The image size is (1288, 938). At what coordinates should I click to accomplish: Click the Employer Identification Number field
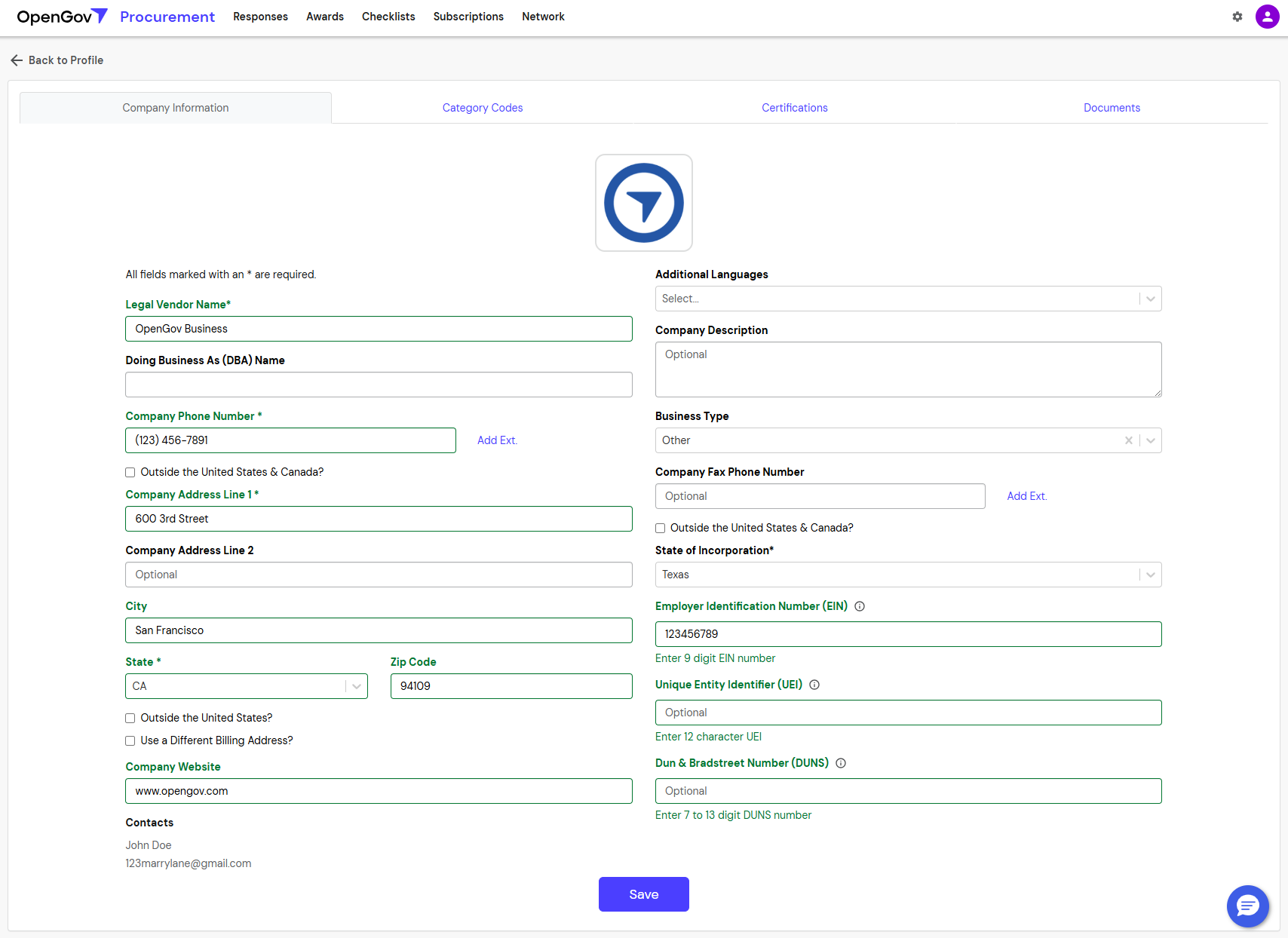tap(909, 634)
